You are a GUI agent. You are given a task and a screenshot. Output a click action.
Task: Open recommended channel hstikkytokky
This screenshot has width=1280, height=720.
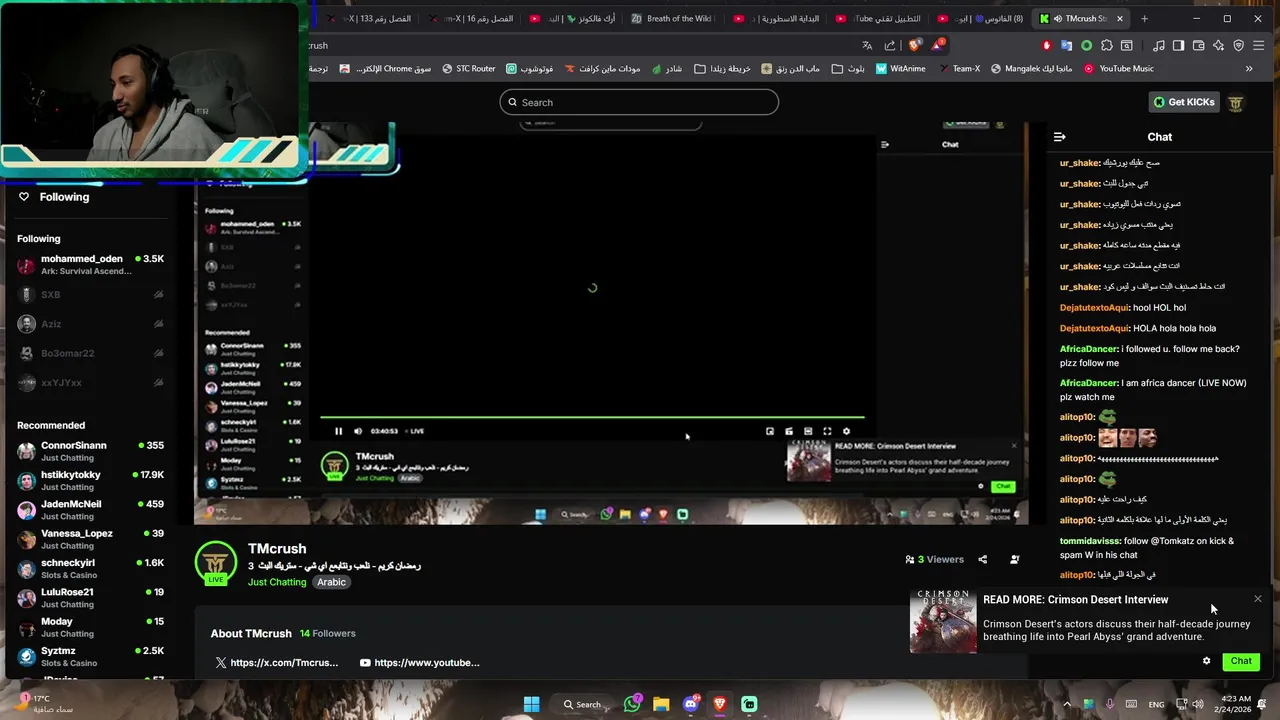[x=90, y=481]
